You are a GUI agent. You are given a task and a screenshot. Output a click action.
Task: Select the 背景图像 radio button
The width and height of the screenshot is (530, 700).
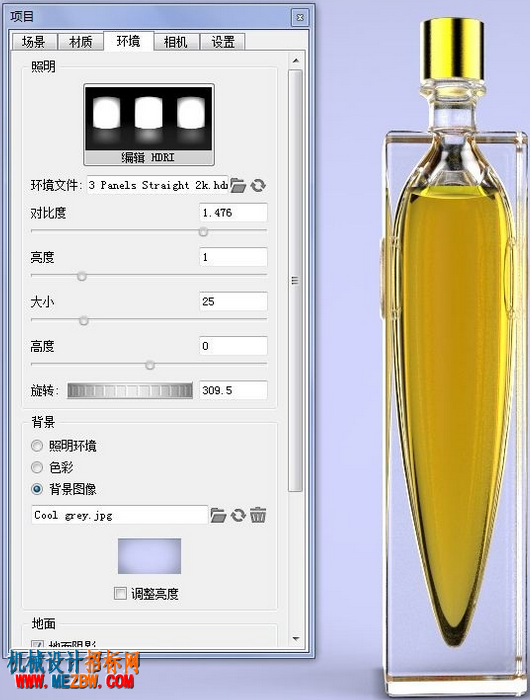coord(37,489)
